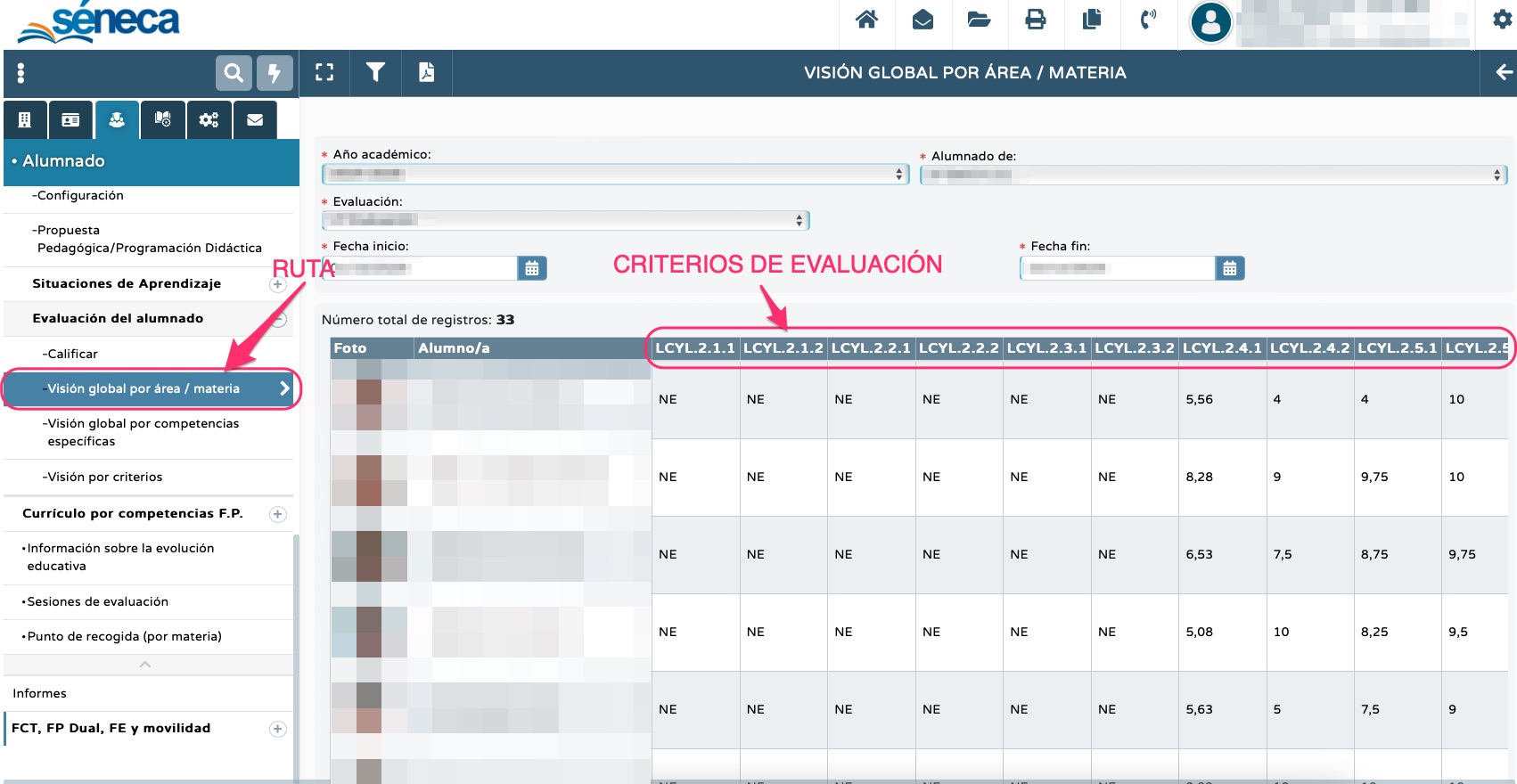Image resolution: width=1517 pixels, height=784 pixels.
Task: Open settings gear in top right corner
Action: [1502, 20]
